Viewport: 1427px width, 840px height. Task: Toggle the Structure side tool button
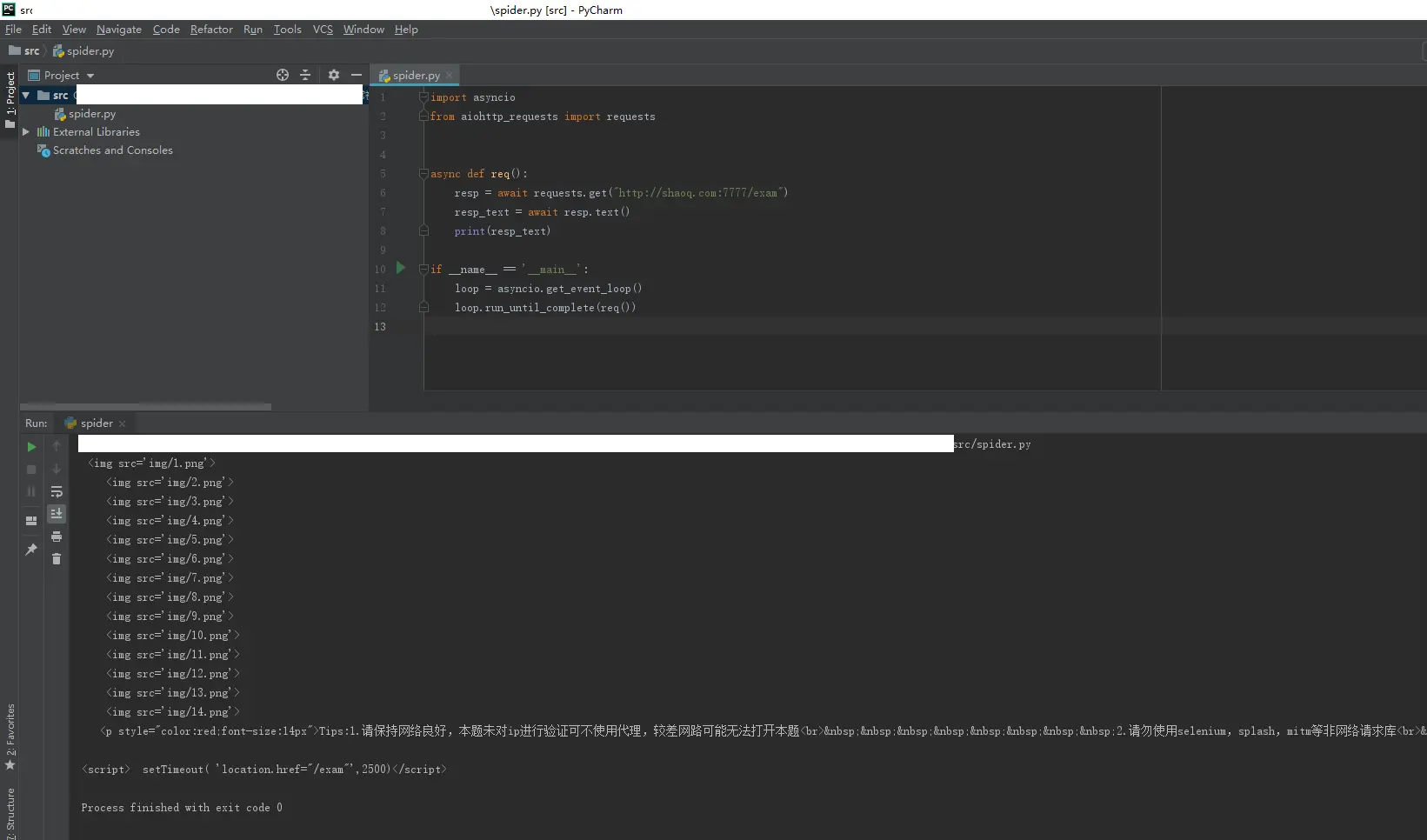pyautogui.click(x=10, y=812)
